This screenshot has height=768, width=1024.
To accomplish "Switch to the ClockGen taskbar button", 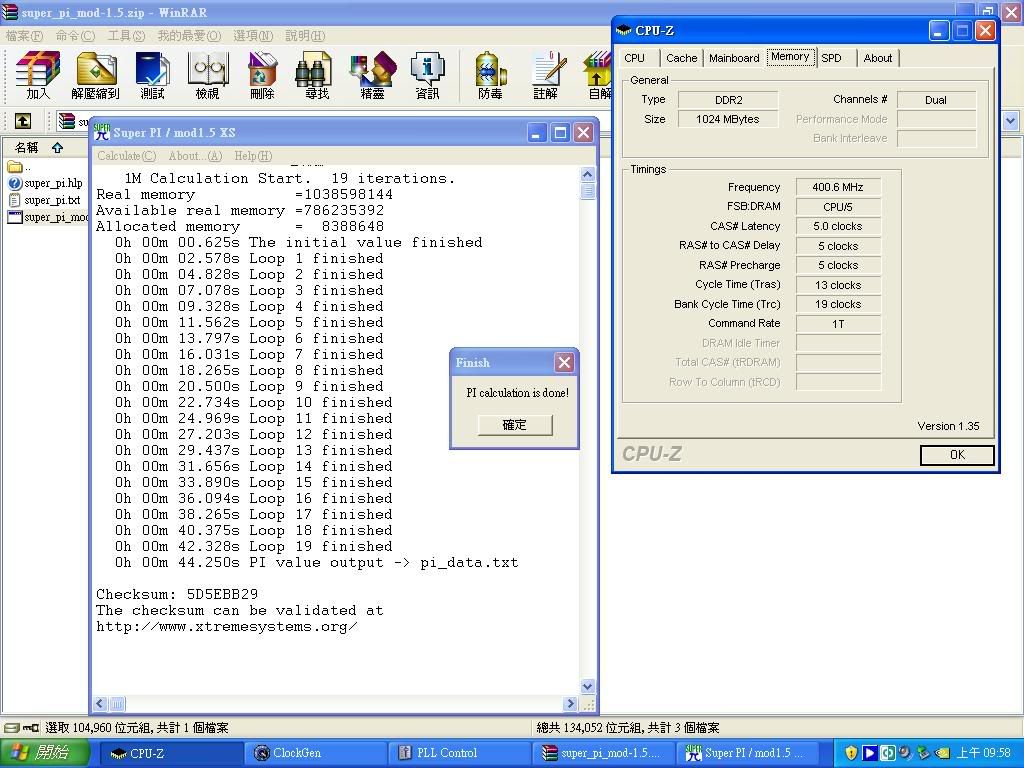I will [x=317, y=753].
